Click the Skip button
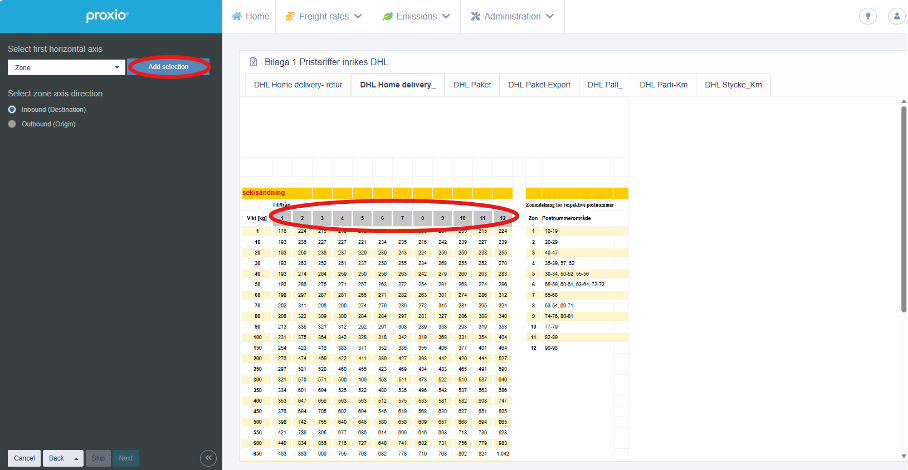908x470 pixels. click(98, 458)
